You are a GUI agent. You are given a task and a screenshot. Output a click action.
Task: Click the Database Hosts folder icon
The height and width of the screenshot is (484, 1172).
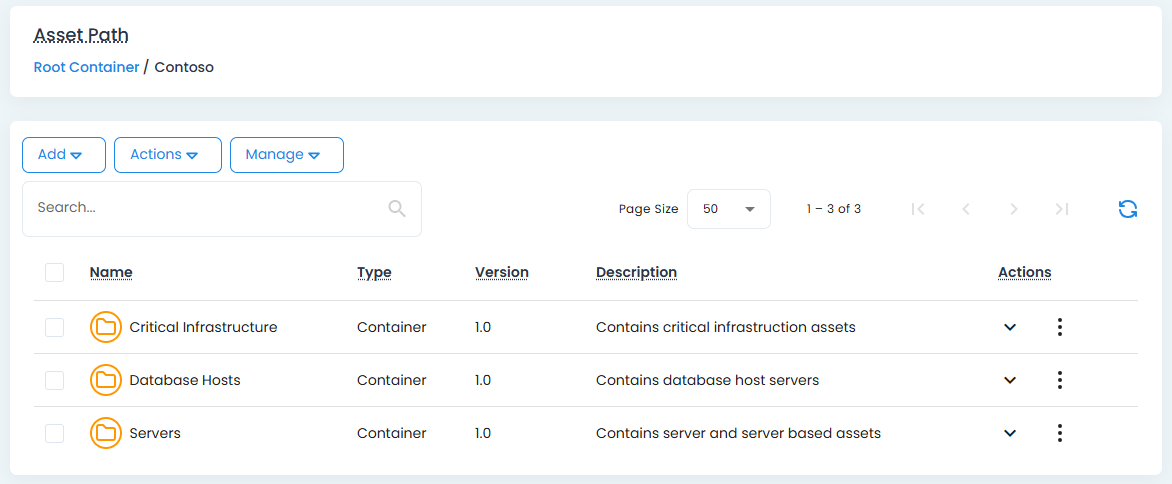pyautogui.click(x=105, y=380)
